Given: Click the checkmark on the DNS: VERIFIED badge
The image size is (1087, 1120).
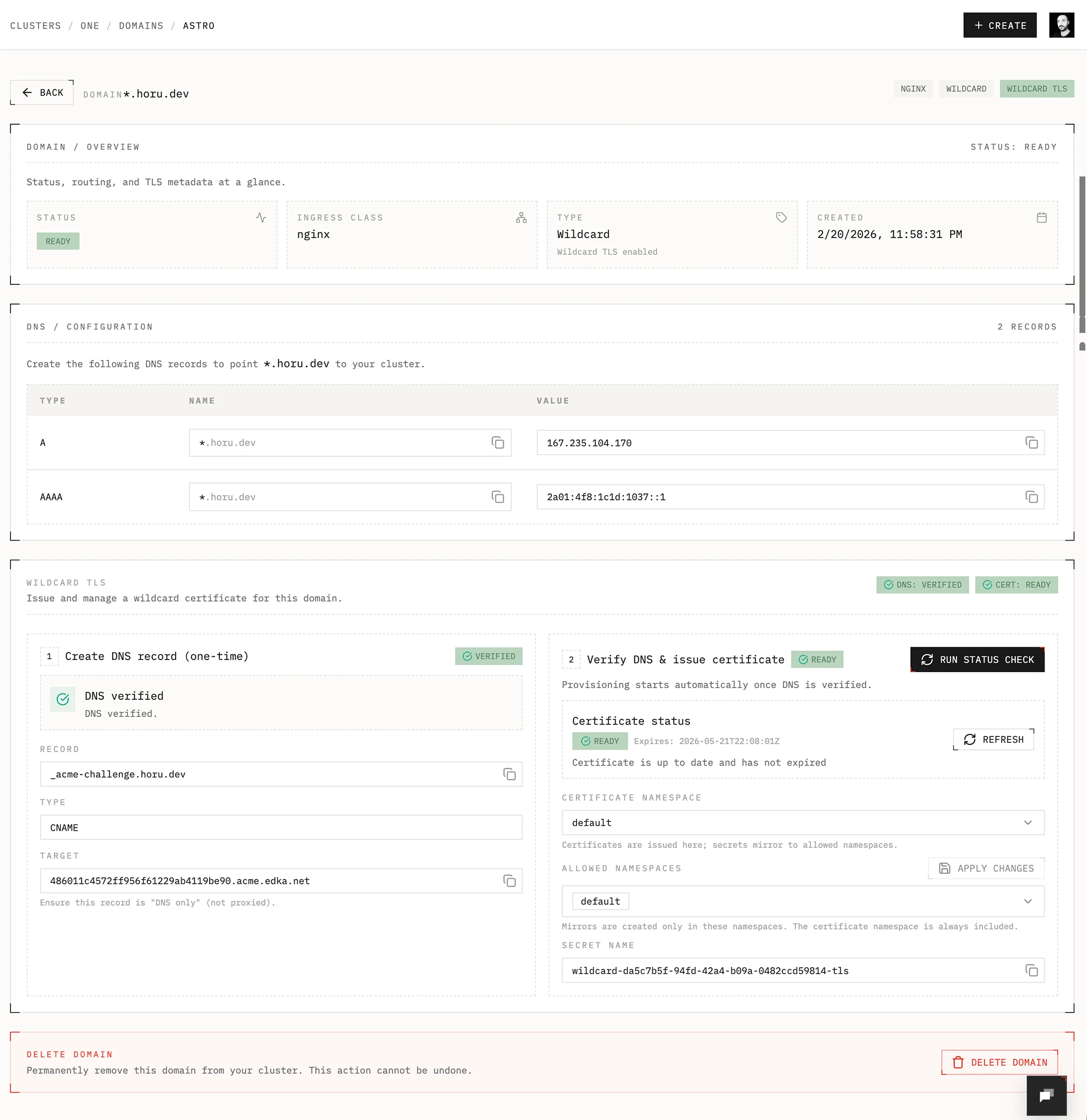Looking at the screenshot, I should pyautogui.click(x=888, y=585).
